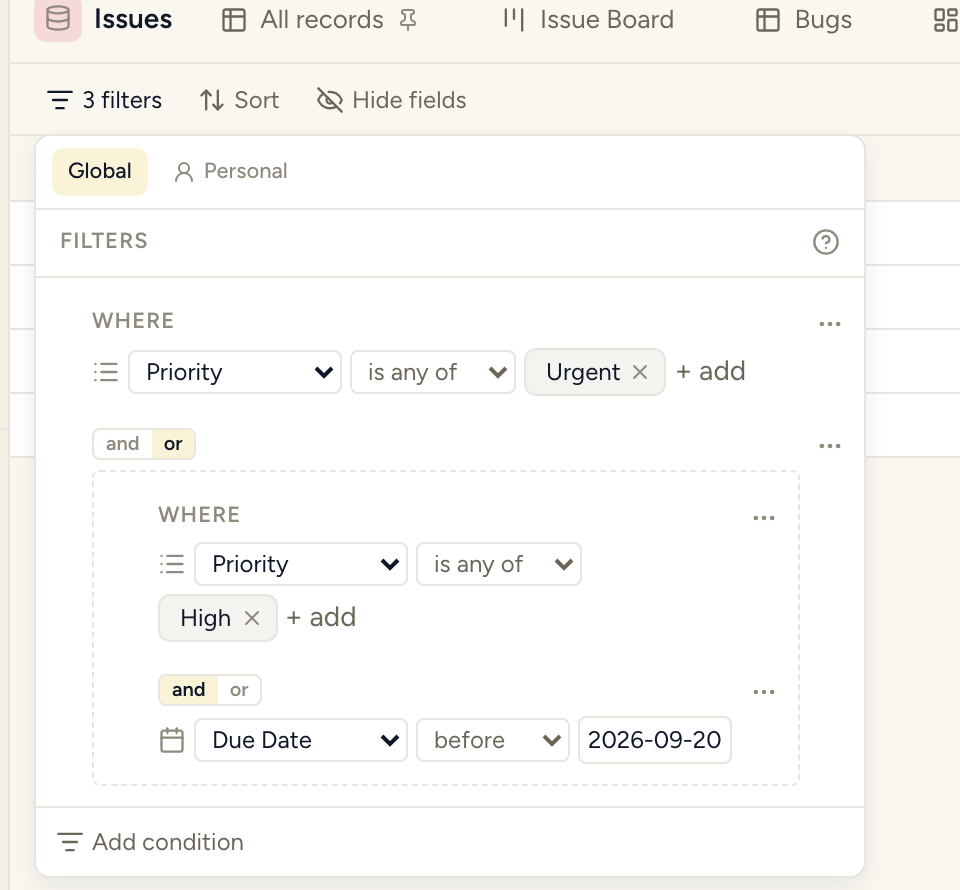
Task: Open the Due Date field dropdown
Action: coord(301,740)
